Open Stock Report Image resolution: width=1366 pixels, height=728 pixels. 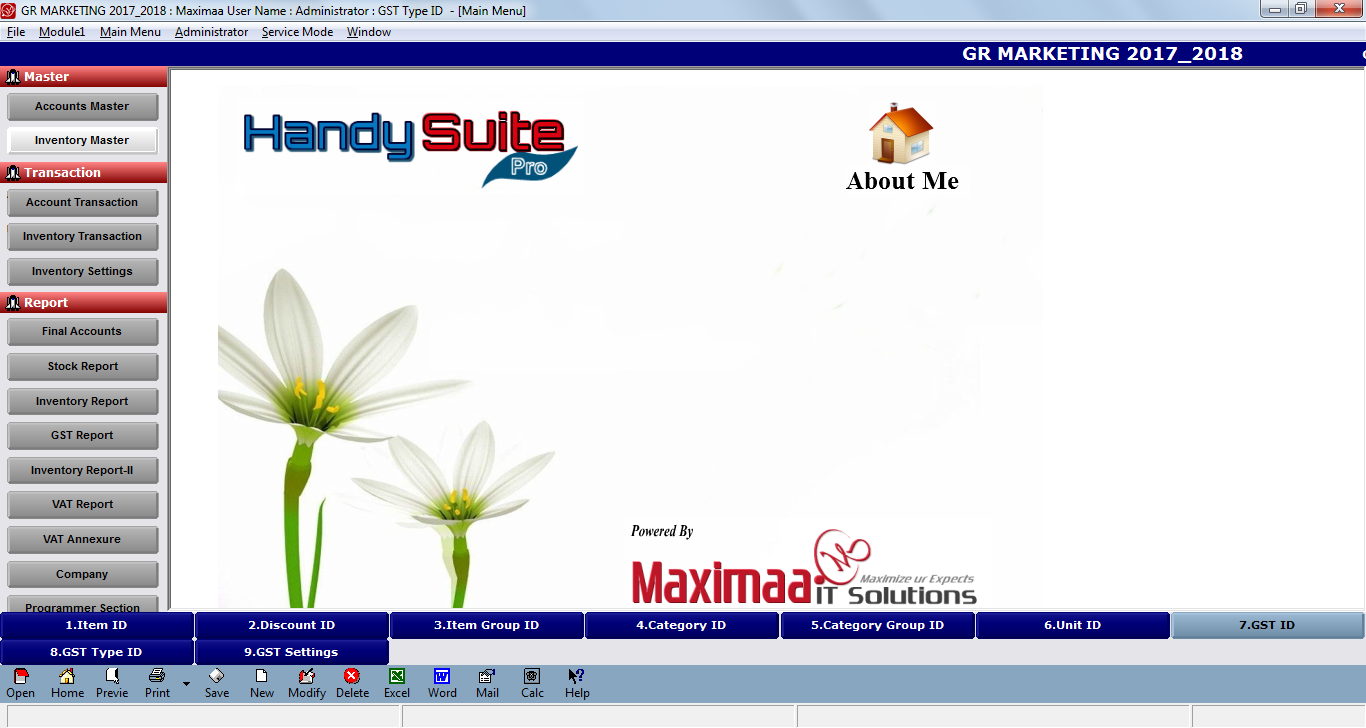click(x=82, y=367)
